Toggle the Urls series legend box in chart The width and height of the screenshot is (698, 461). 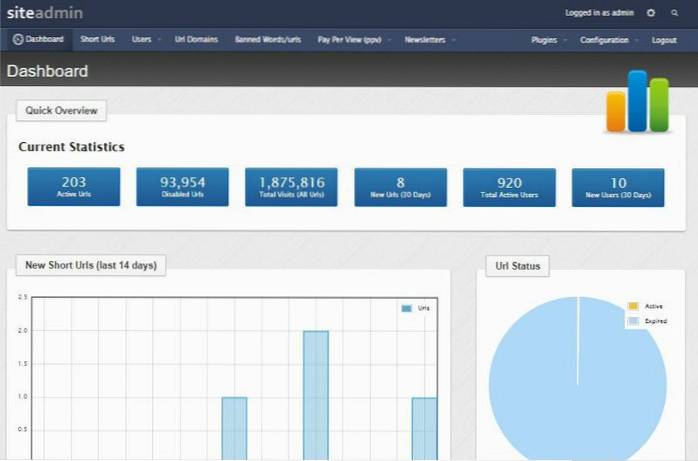[x=406, y=309]
